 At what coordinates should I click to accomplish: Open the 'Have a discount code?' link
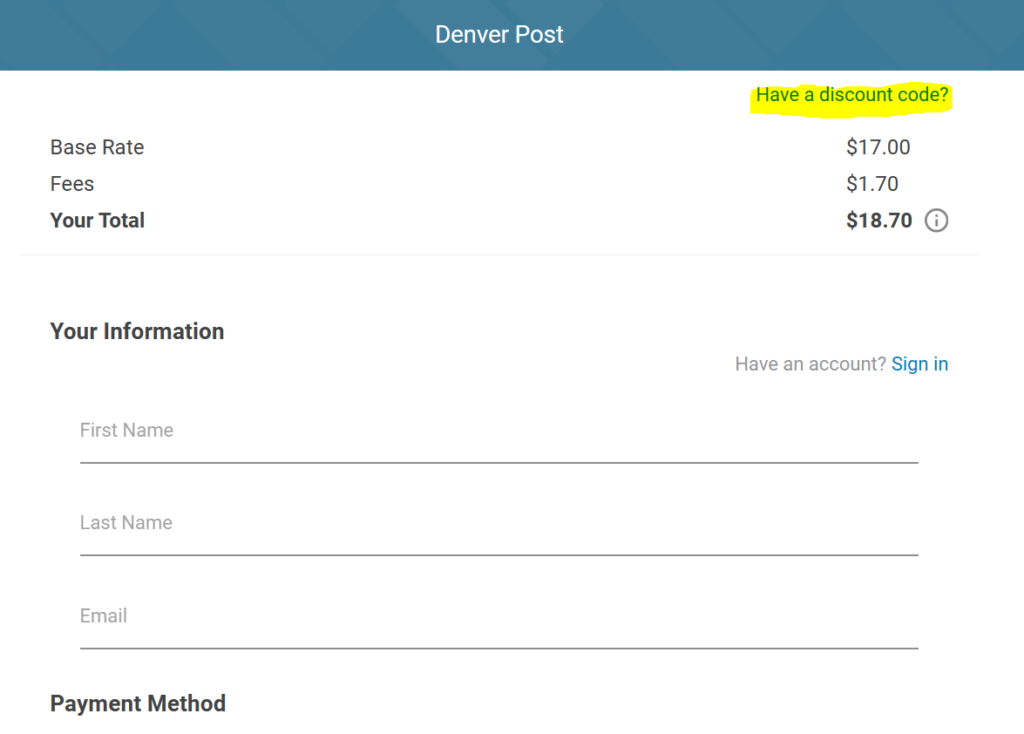pyautogui.click(x=852, y=95)
